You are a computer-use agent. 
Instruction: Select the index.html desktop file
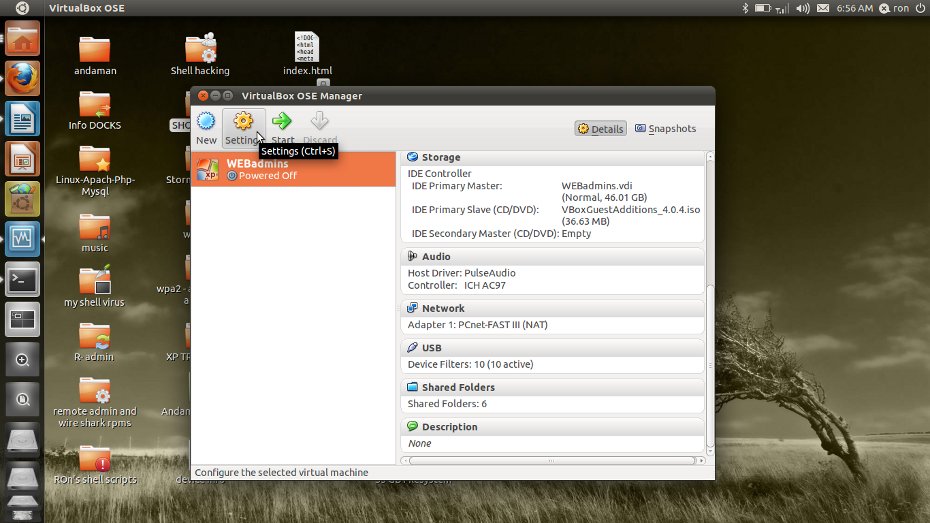pos(307,54)
